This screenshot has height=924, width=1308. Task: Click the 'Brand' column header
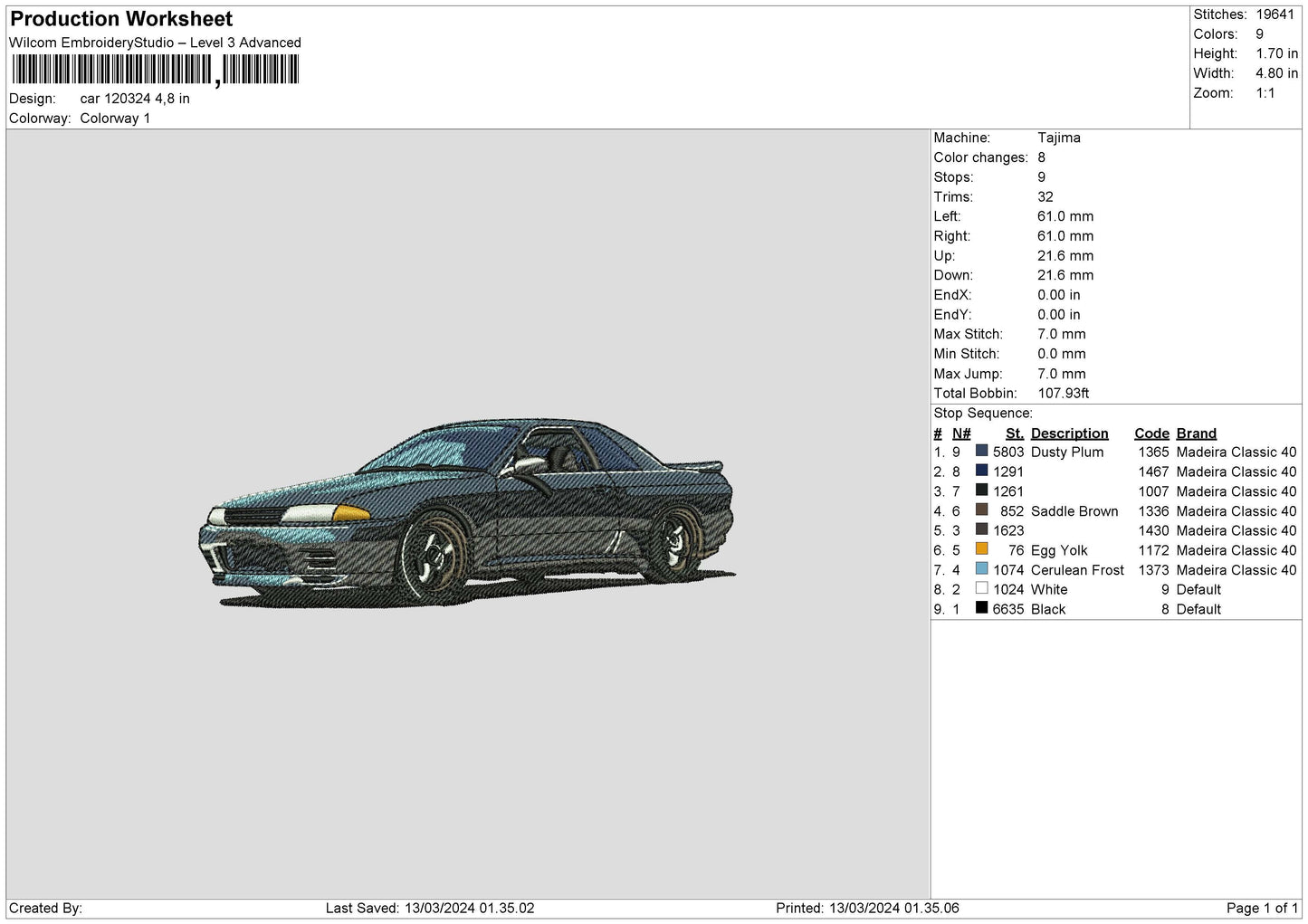click(x=1197, y=433)
